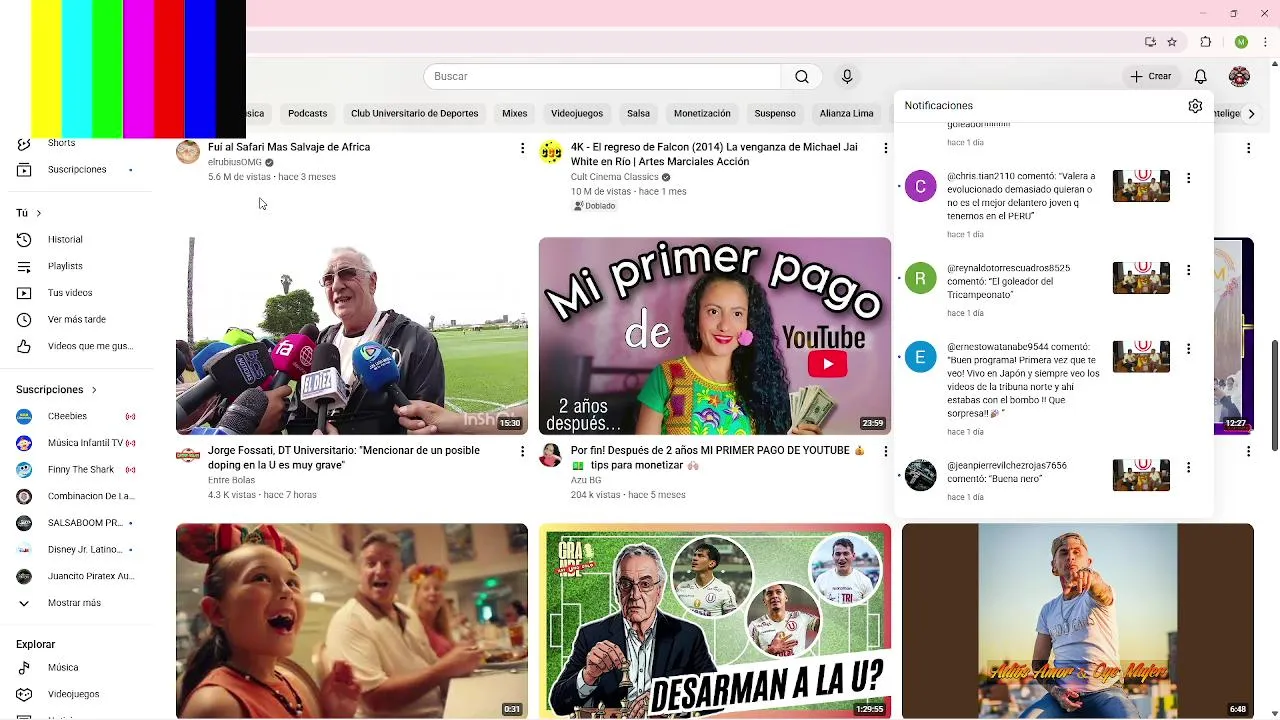Open Finny The Shark channel
The image size is (1280, 720).
coord(77,469)
